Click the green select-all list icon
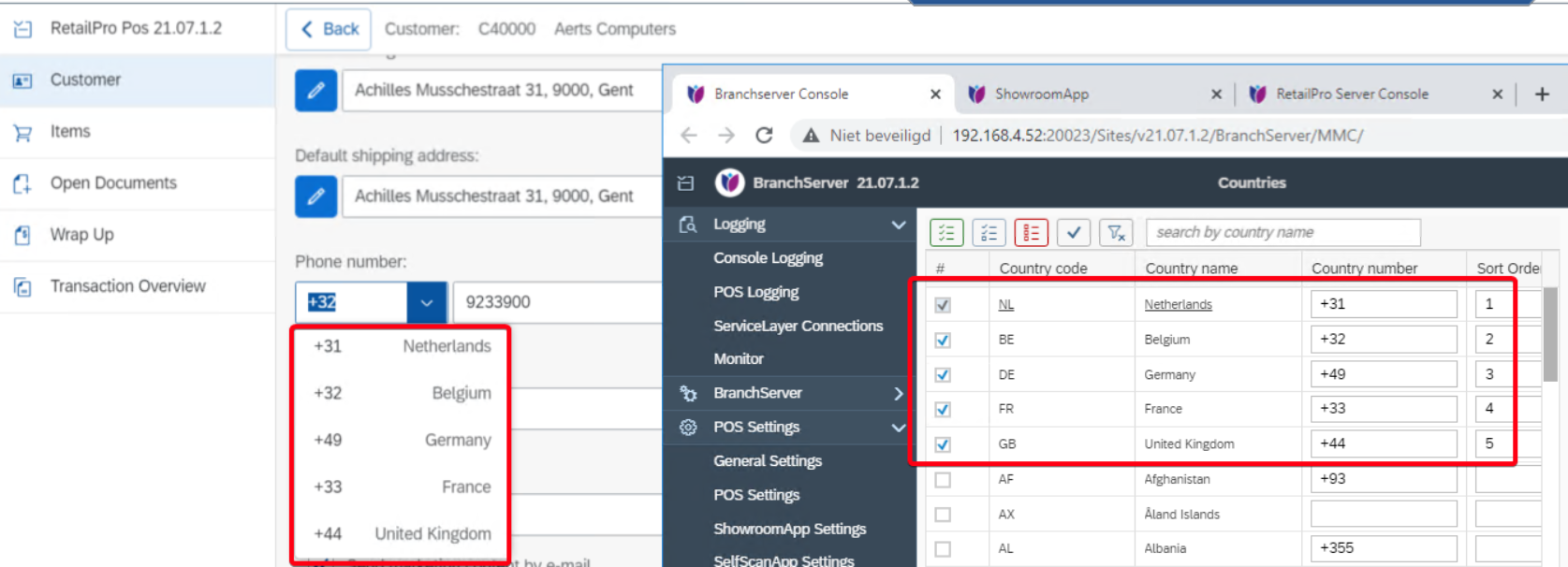 coord(946,232)
